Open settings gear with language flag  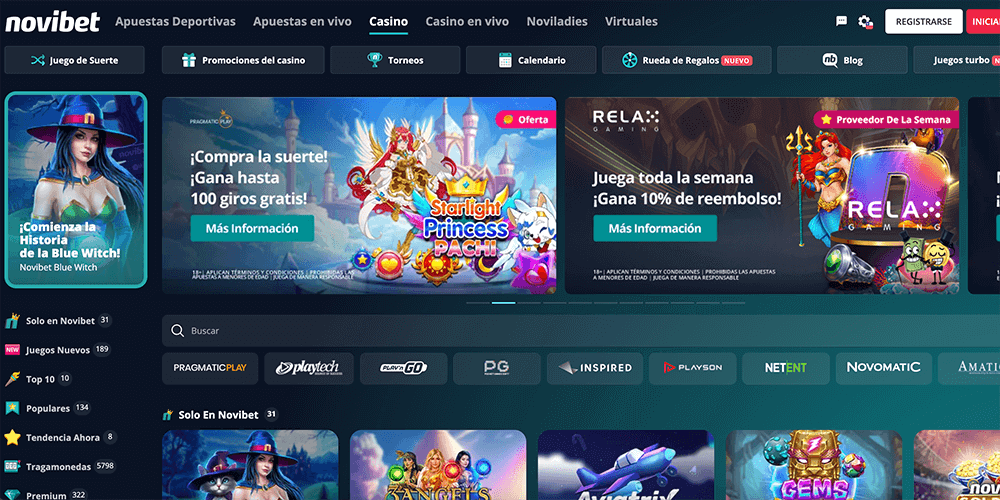tap(865, 22)
